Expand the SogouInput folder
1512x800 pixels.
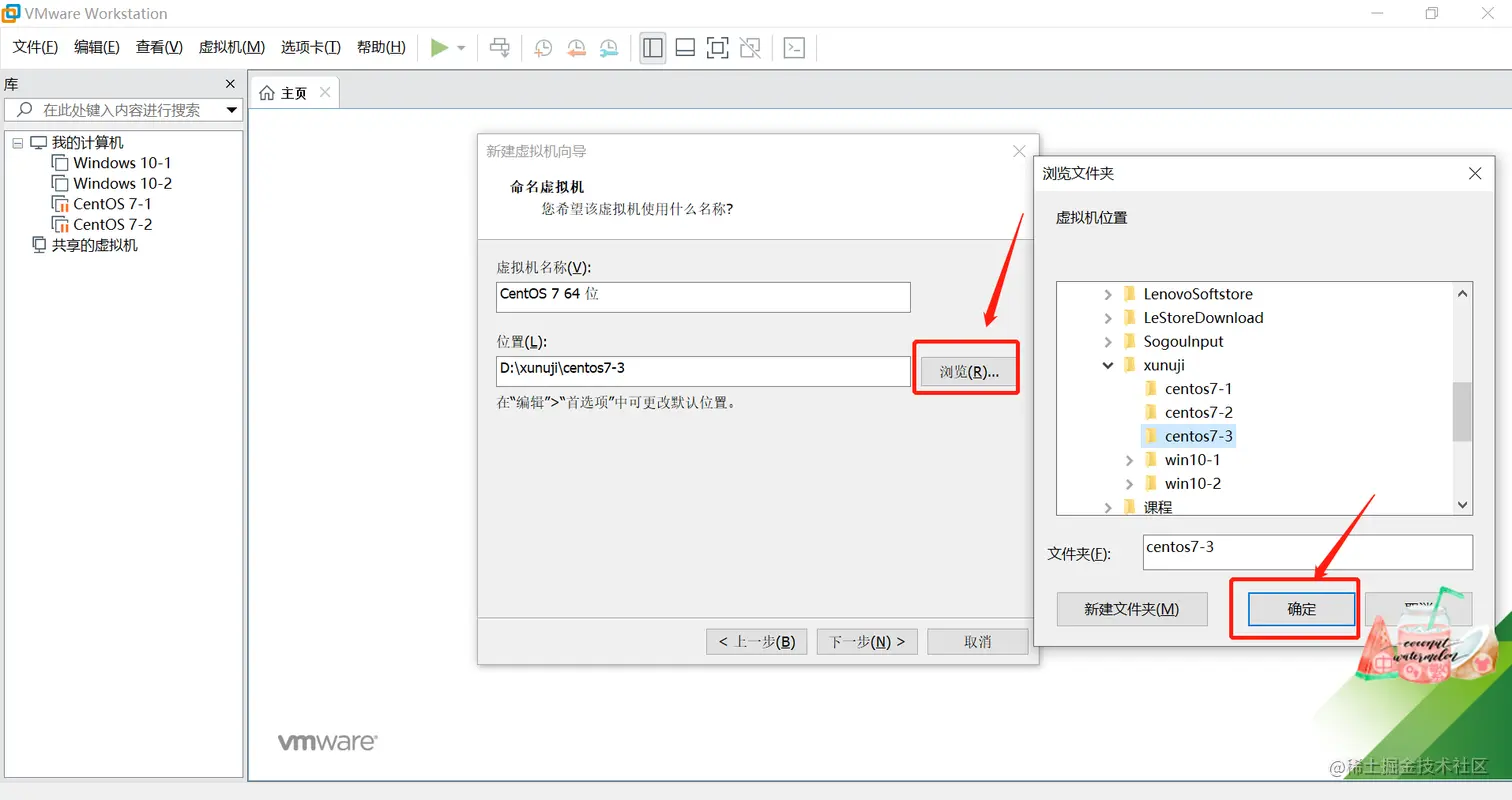pos(1107,342)
